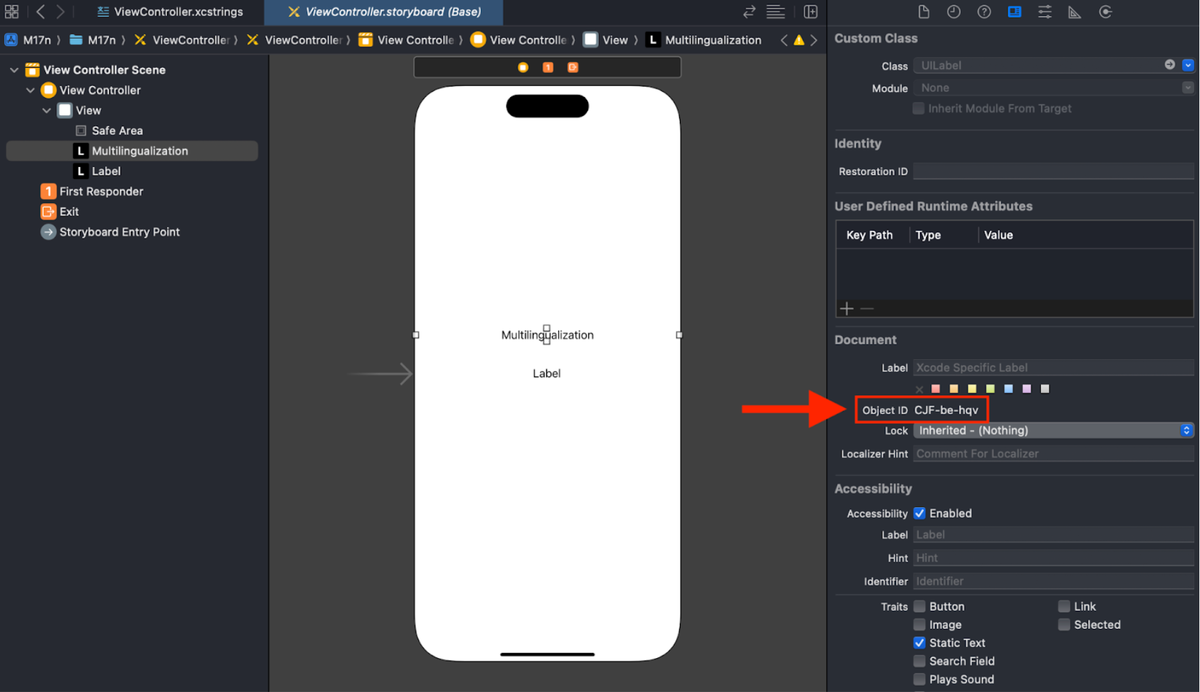This screenshot has width=1200, height=692.
Task: Select Exit in the document outline
Action: point(60,211)
